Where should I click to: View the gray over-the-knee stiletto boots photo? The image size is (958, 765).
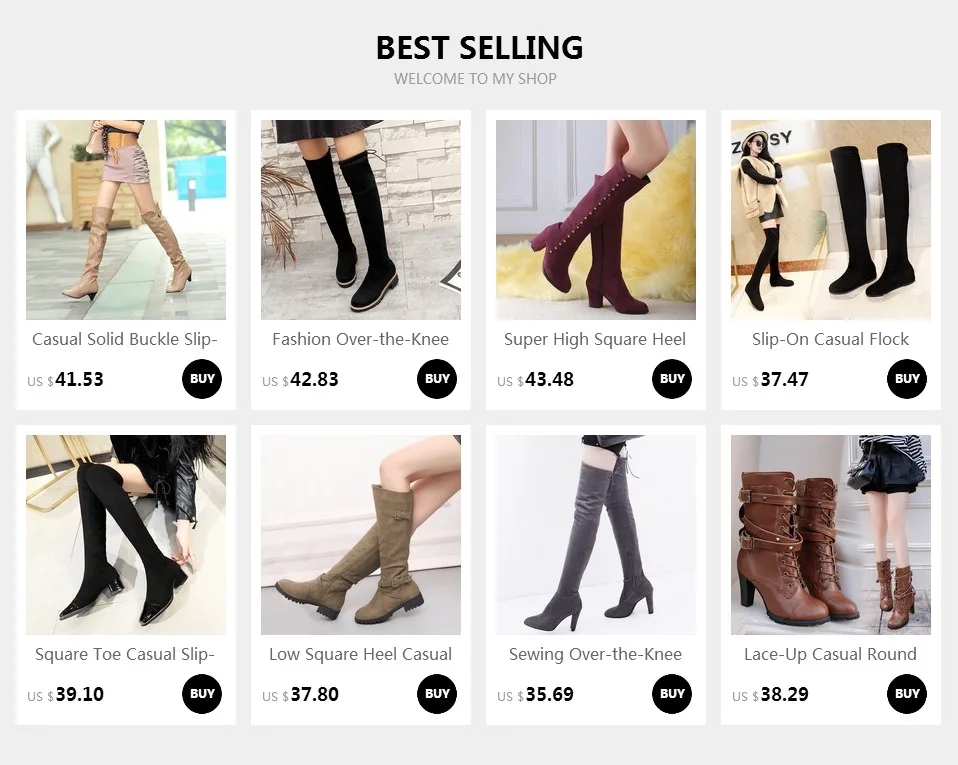tap(596, 535)
